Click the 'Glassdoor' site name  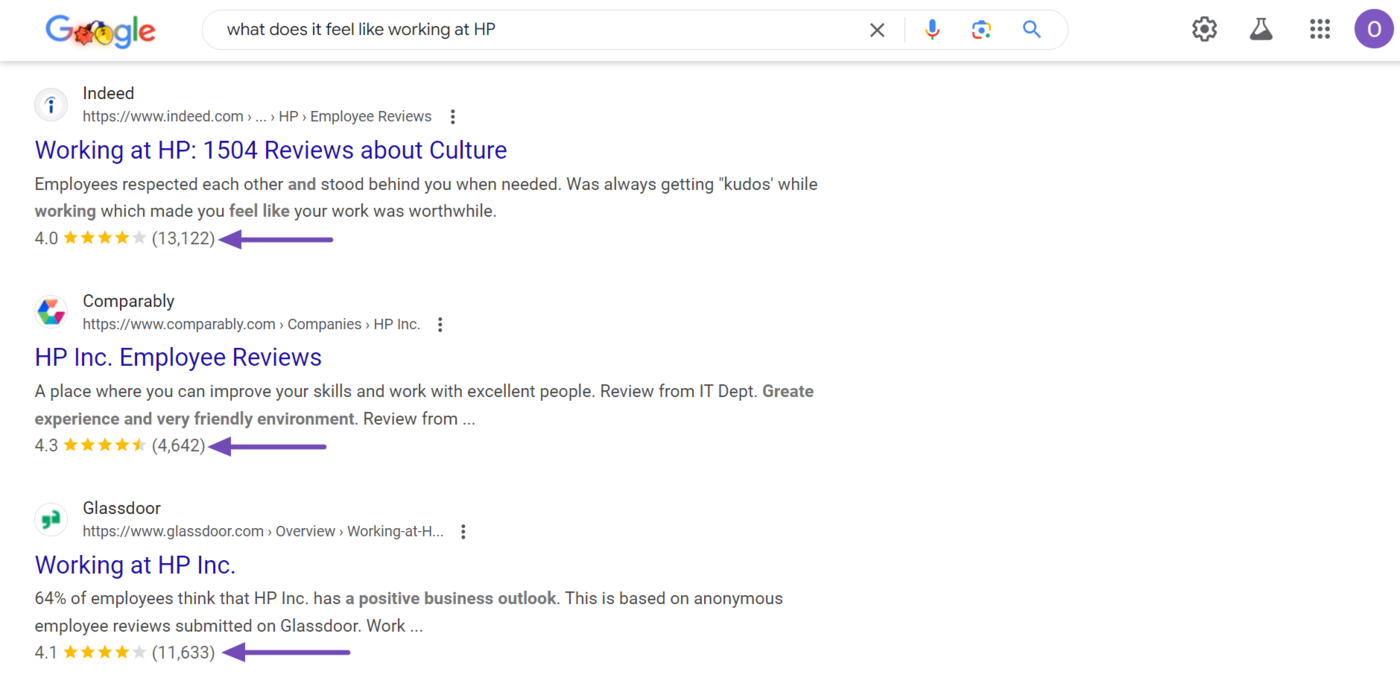click(x=122, y=508)
